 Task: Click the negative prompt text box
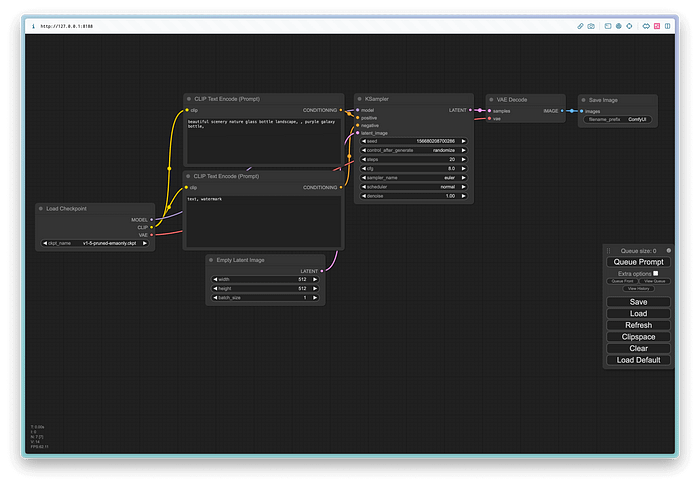(263, 221)
